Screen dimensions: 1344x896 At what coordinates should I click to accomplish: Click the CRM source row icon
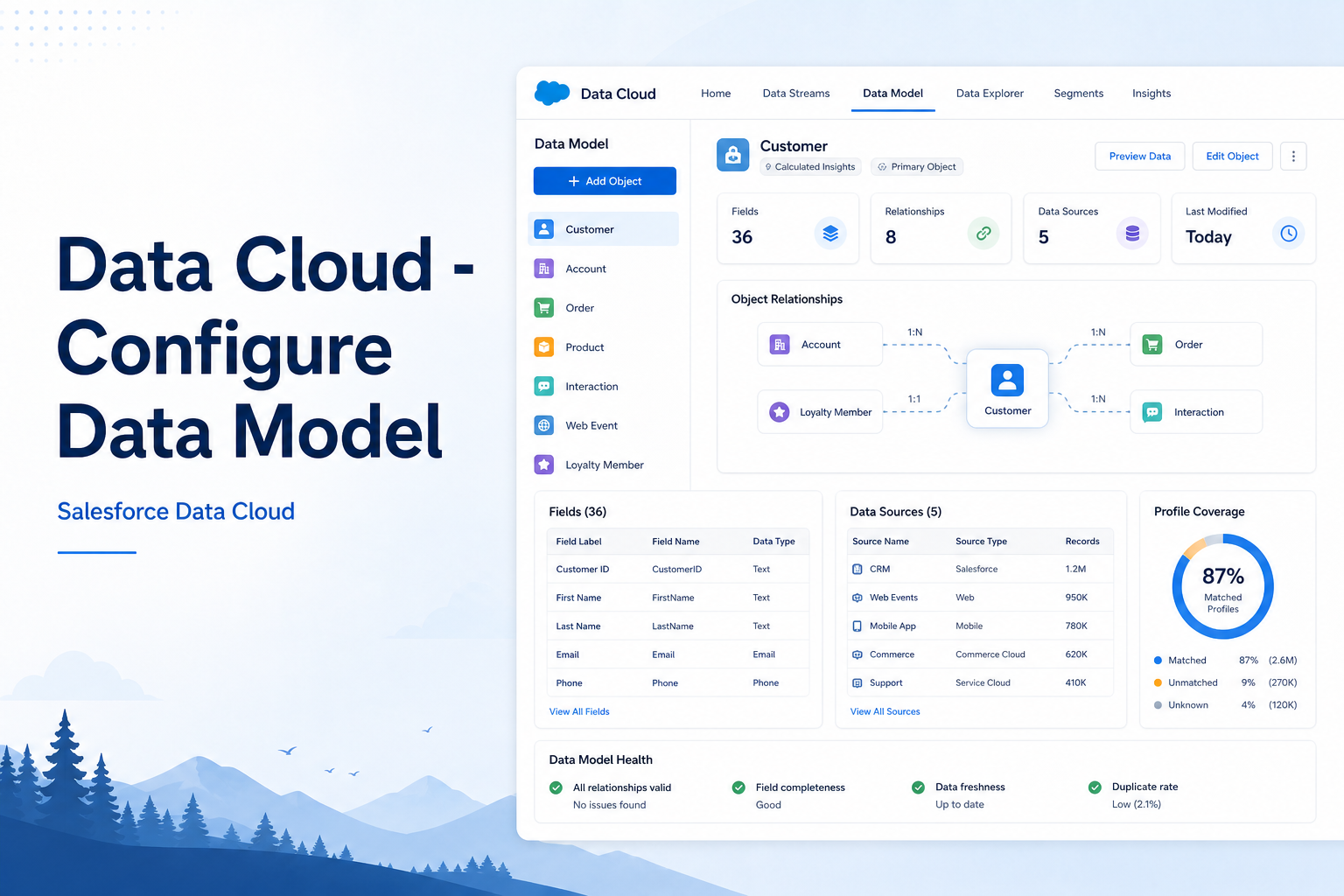coord(857,570)
